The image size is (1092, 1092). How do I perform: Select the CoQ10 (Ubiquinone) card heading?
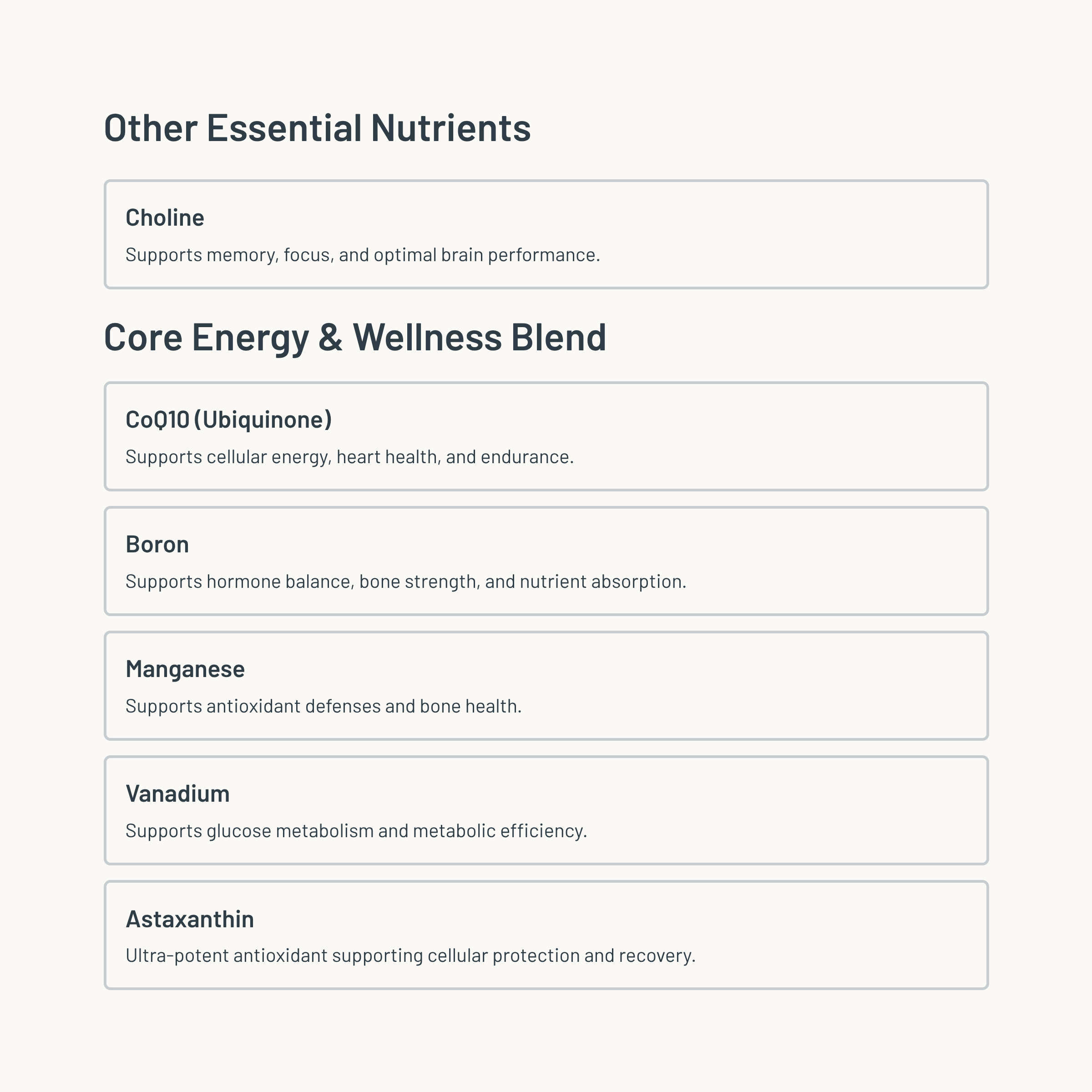point(228,420)
